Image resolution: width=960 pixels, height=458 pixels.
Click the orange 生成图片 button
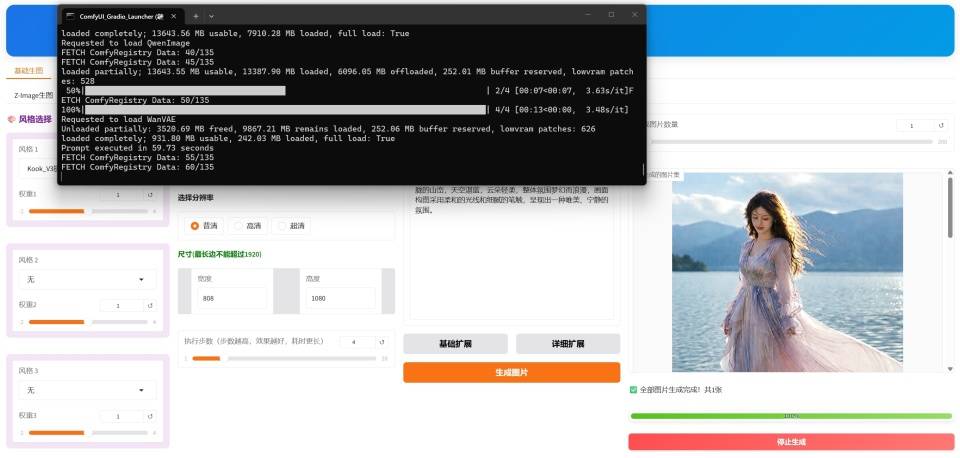pos(512,372)
